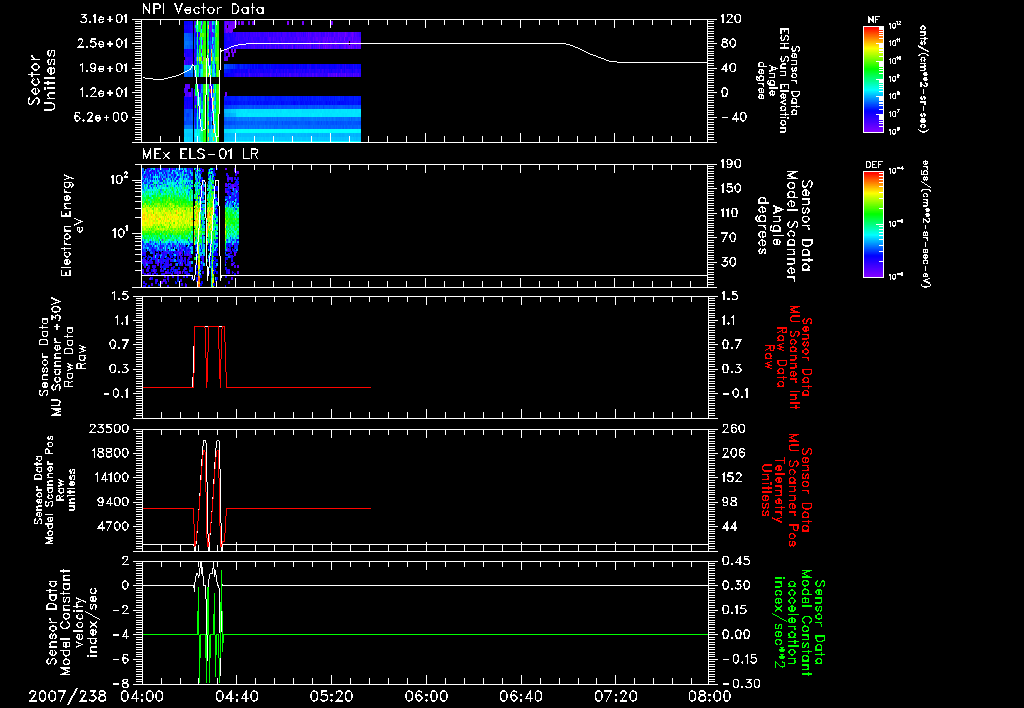This screenshot has width=1024, height=708.
Task: Click the 04:40 time axis label
Action: [x=236, y=696]
